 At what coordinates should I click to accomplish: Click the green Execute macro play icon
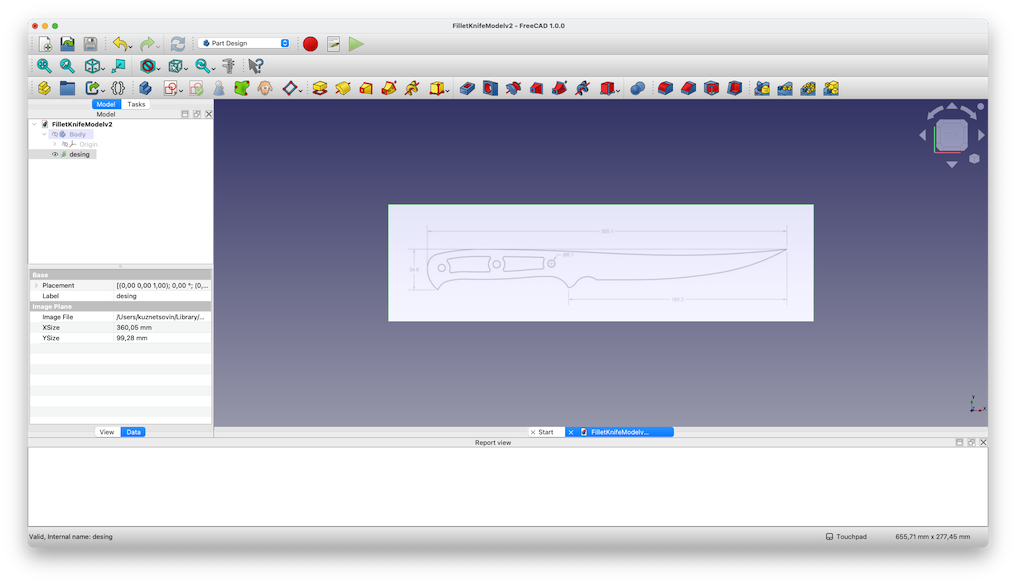click(356, 44)
